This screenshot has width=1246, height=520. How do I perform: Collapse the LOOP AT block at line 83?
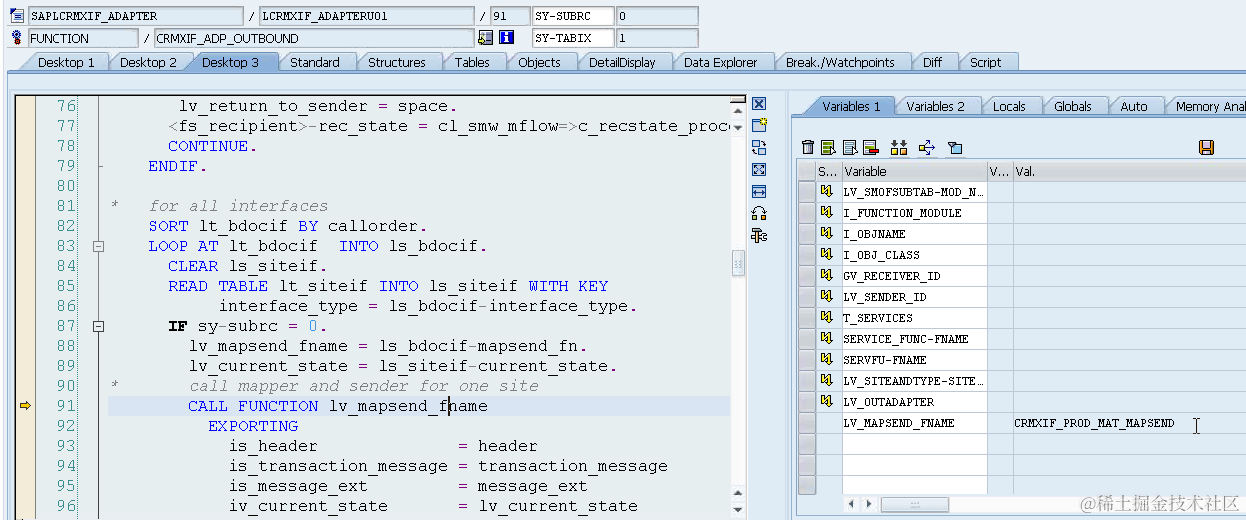(99, 246)
